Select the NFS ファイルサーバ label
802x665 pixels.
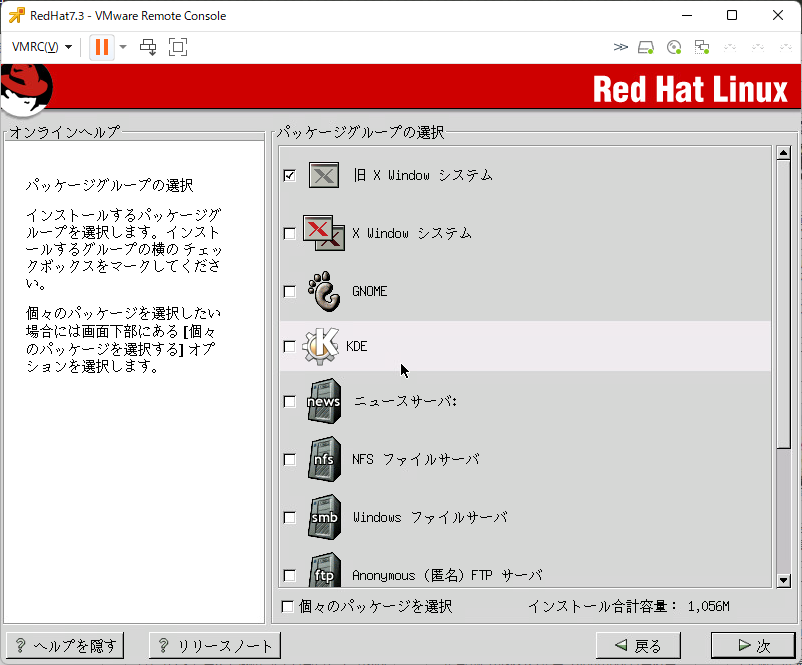pyautogui.click(x=415, y=459)
